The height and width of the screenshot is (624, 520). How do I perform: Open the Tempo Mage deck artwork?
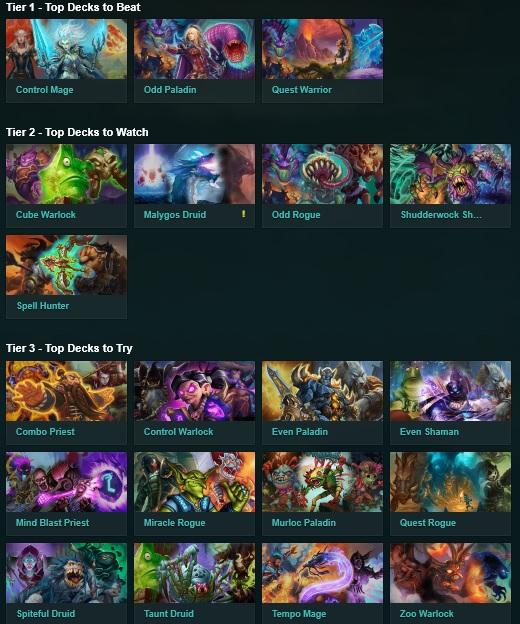click(x=323, y=573)
